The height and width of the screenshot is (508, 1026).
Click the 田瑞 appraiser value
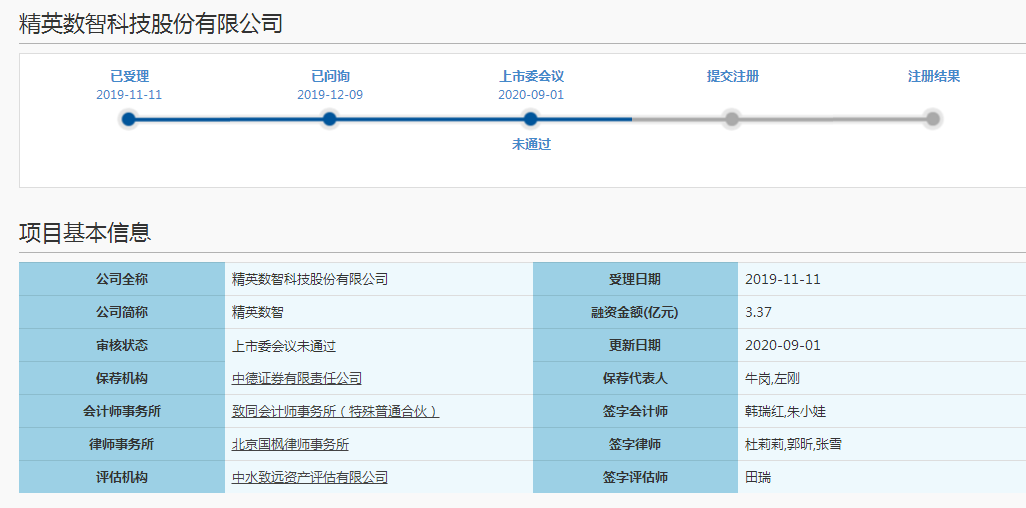pyautogui.click(x=758, y=477)
